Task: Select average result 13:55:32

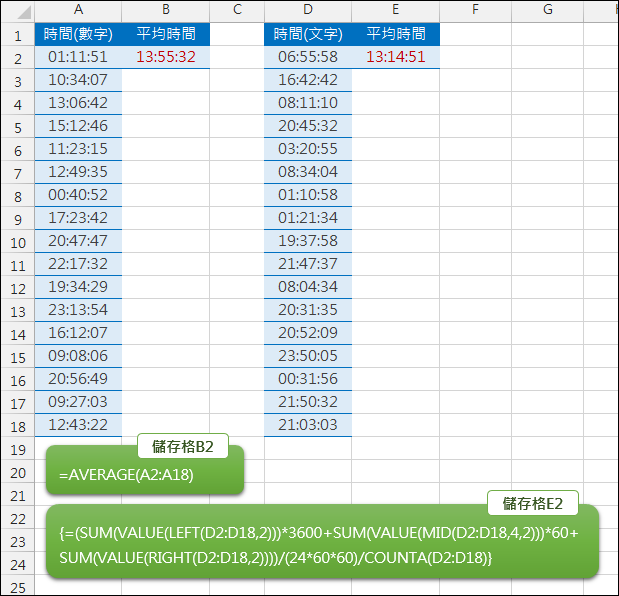Action: pos(166,57)
